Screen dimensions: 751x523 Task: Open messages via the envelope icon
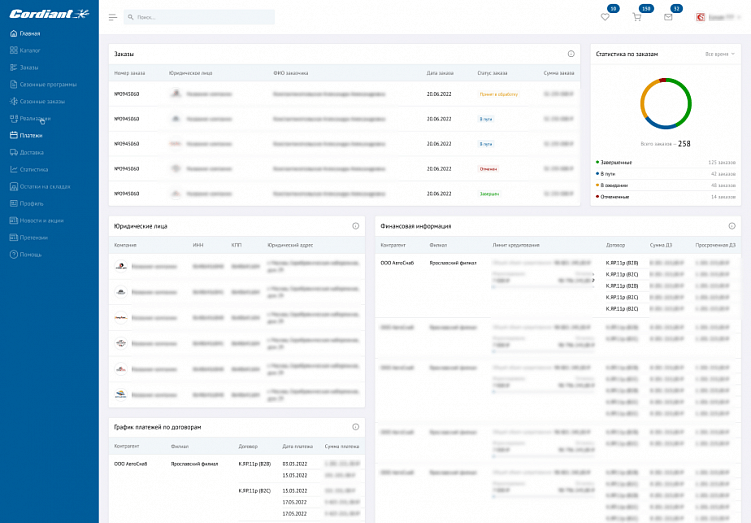[x=668, y=17]
